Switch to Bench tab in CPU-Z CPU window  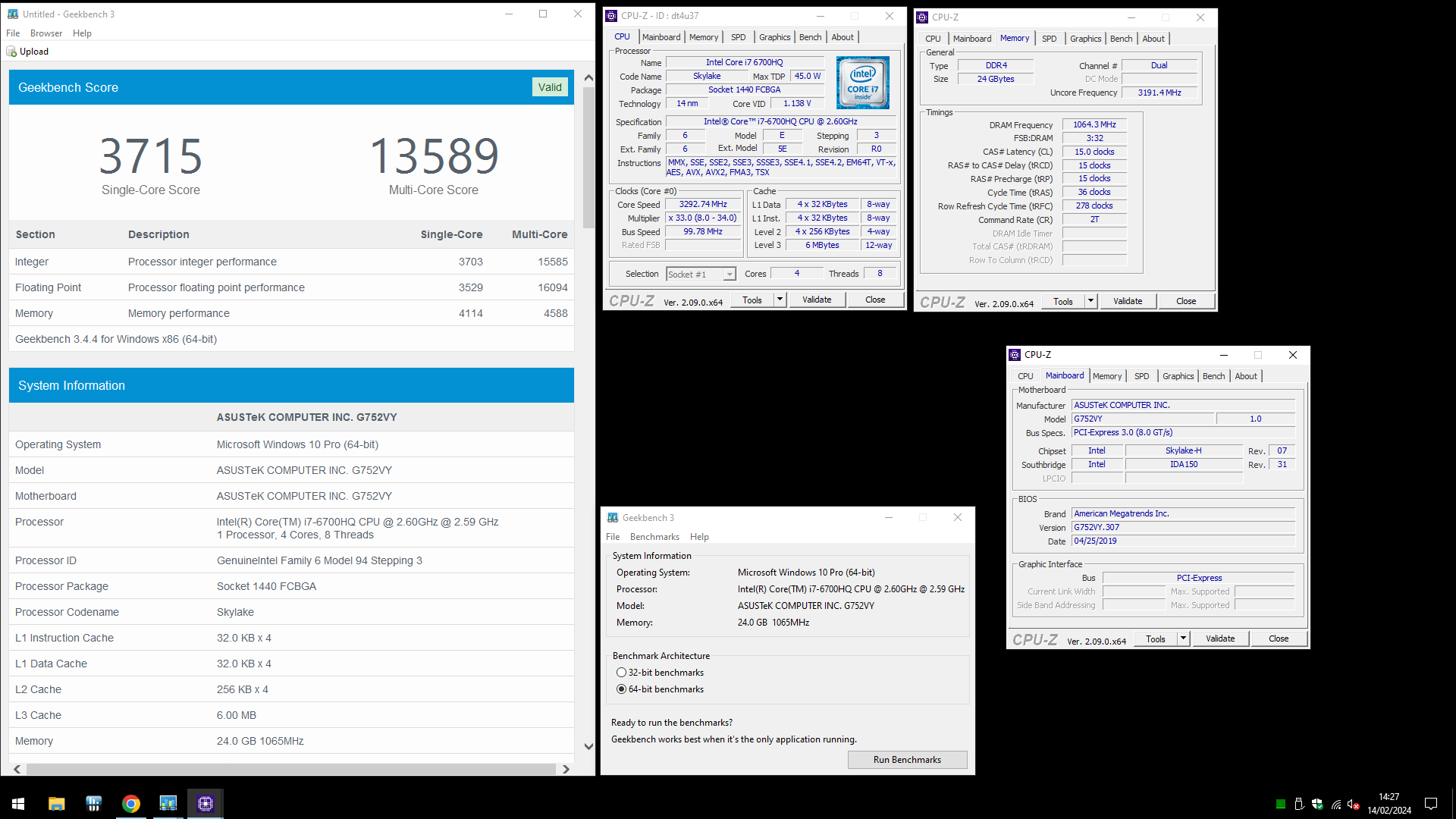(810, 37)
